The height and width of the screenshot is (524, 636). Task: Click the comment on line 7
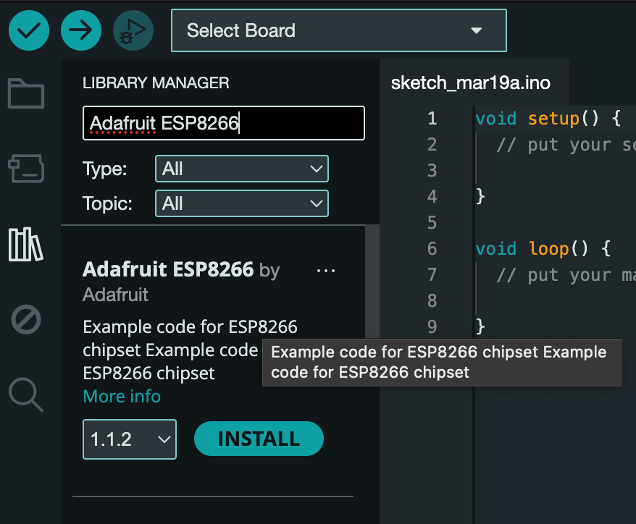coord(566,275)
